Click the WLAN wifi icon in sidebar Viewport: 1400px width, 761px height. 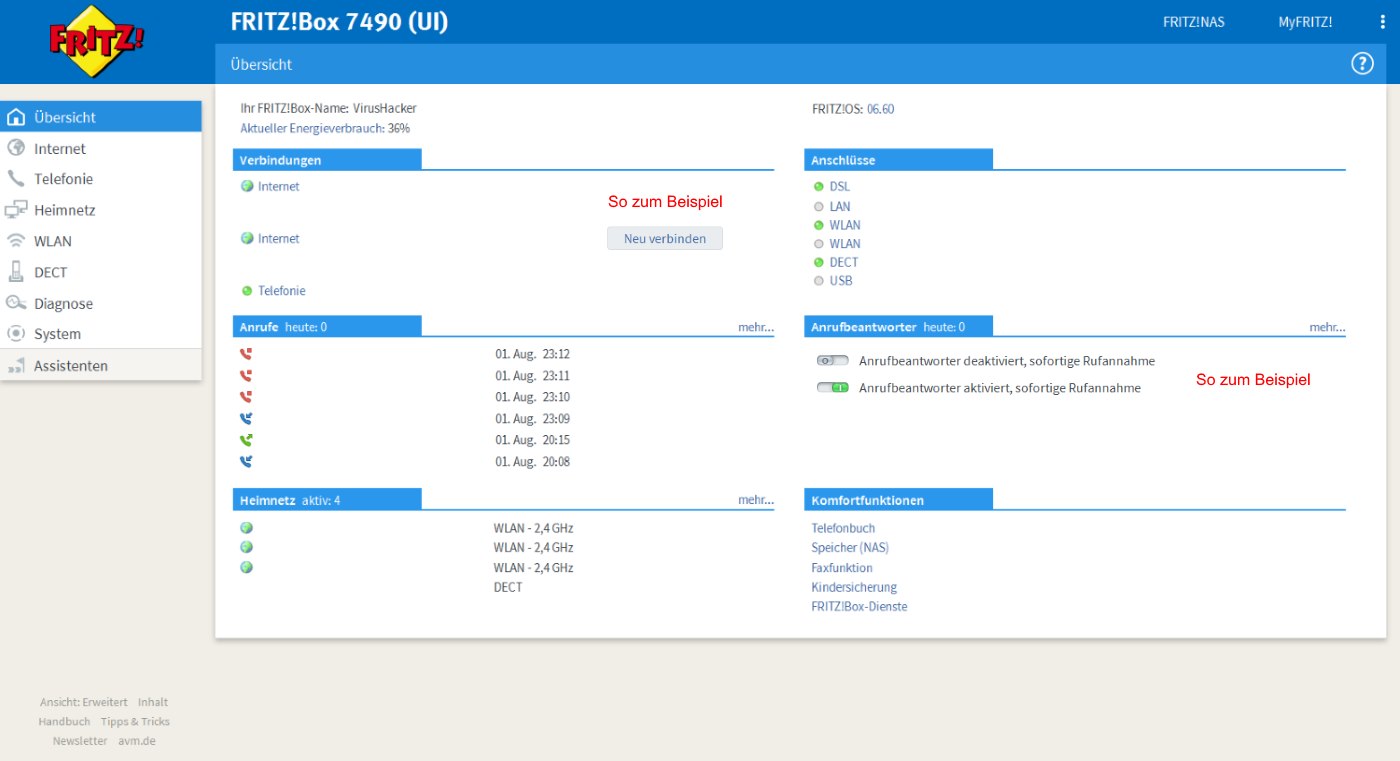click(16, 241)
